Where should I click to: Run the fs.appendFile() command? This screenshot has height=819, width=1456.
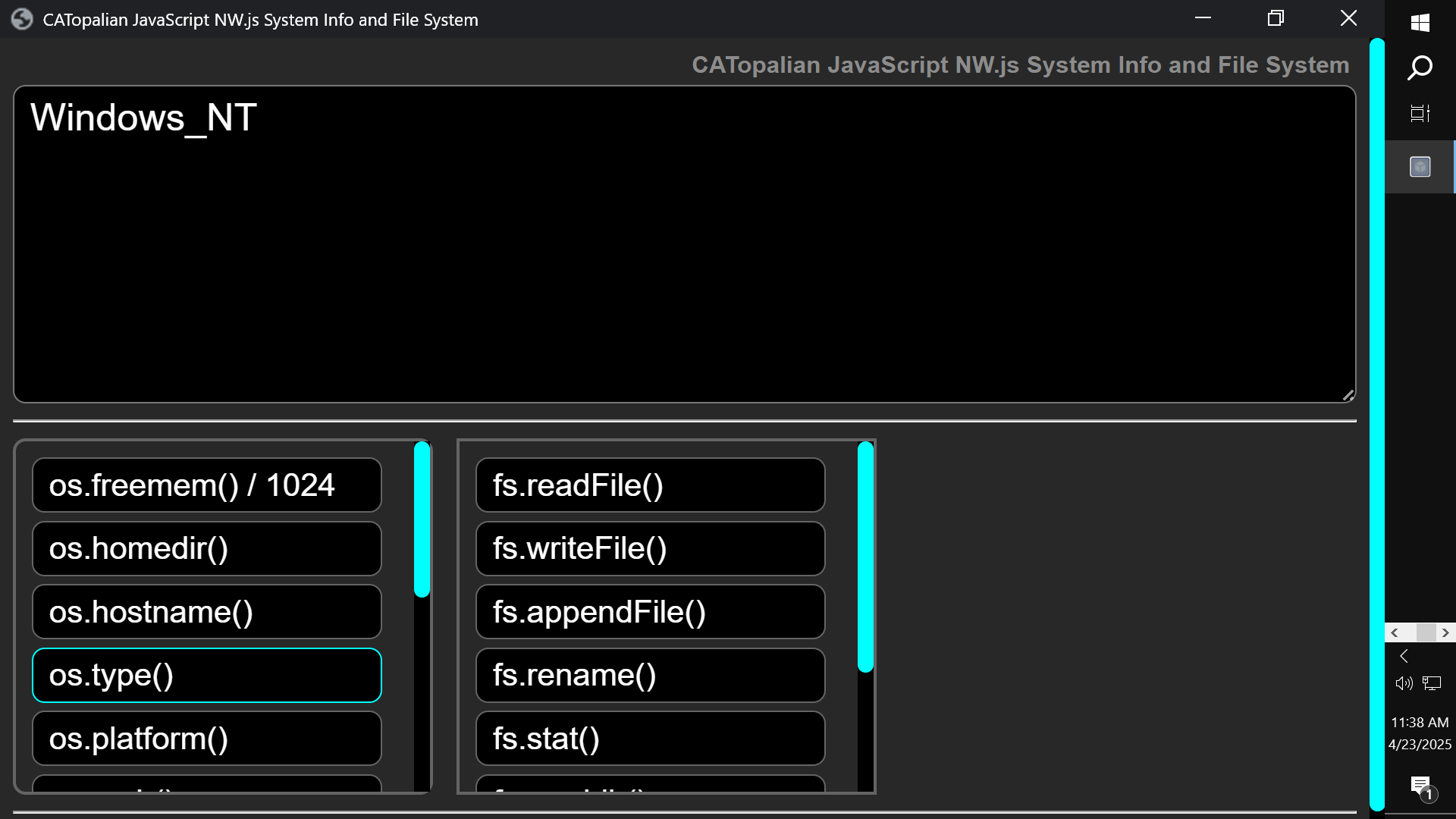pos(650,612)
